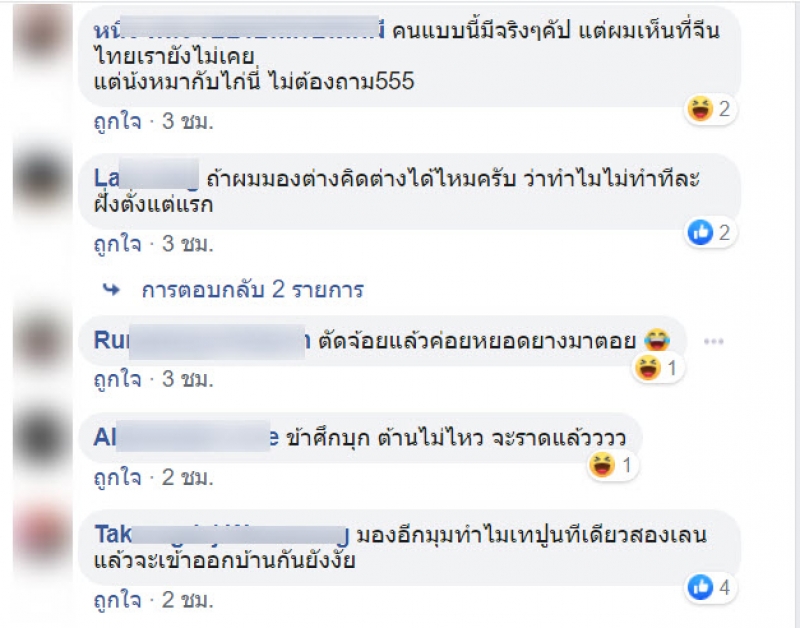Click ถูกใจ under the first comment

pos(117,122)
